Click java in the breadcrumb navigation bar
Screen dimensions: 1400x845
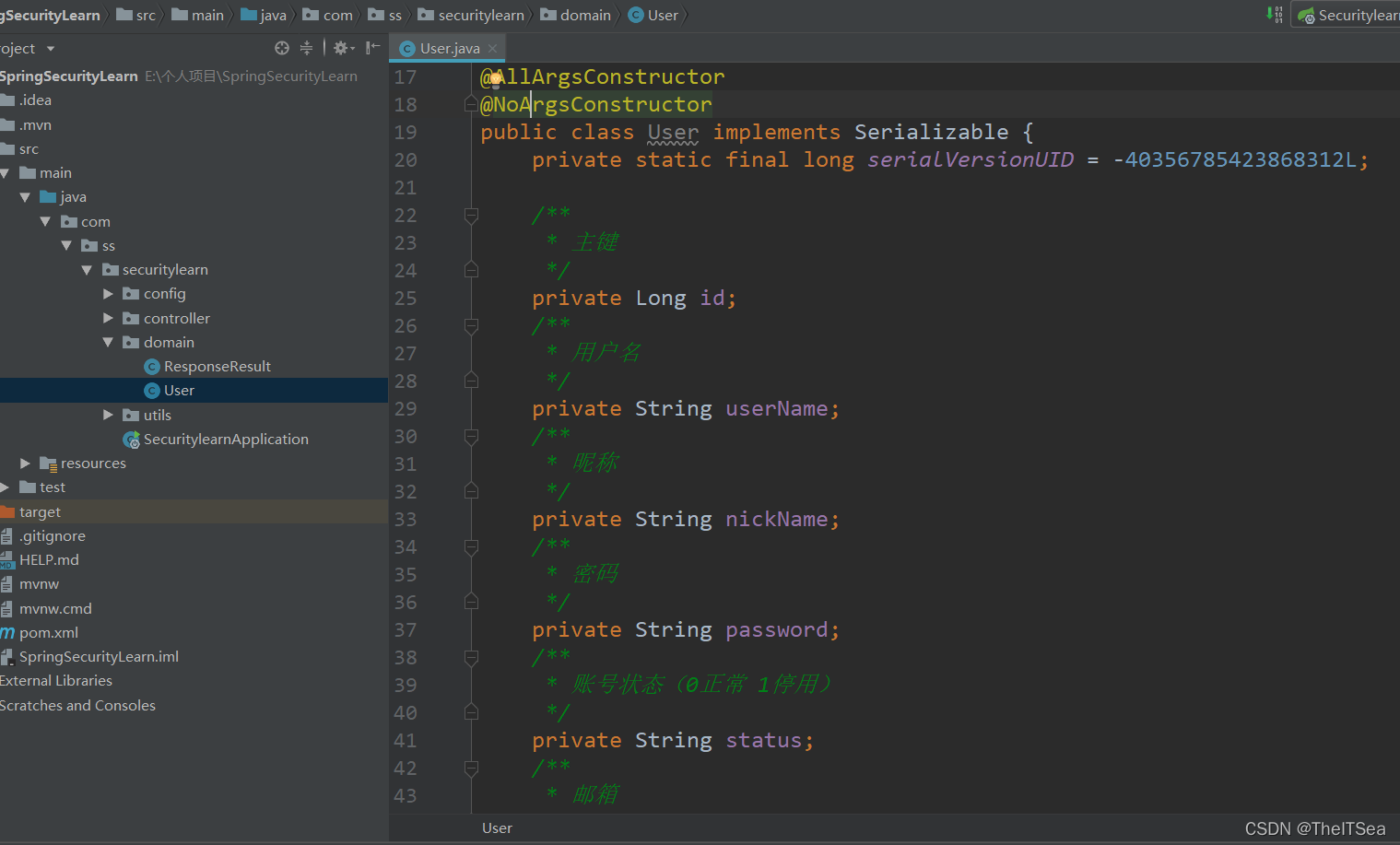[x=264, y=15]
